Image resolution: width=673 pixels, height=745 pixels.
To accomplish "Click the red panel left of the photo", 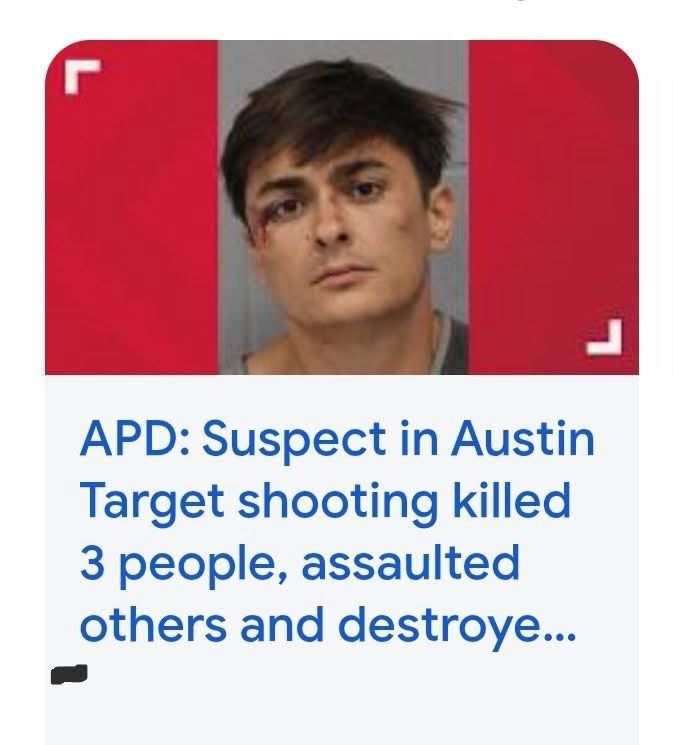I will coord(132,207).
